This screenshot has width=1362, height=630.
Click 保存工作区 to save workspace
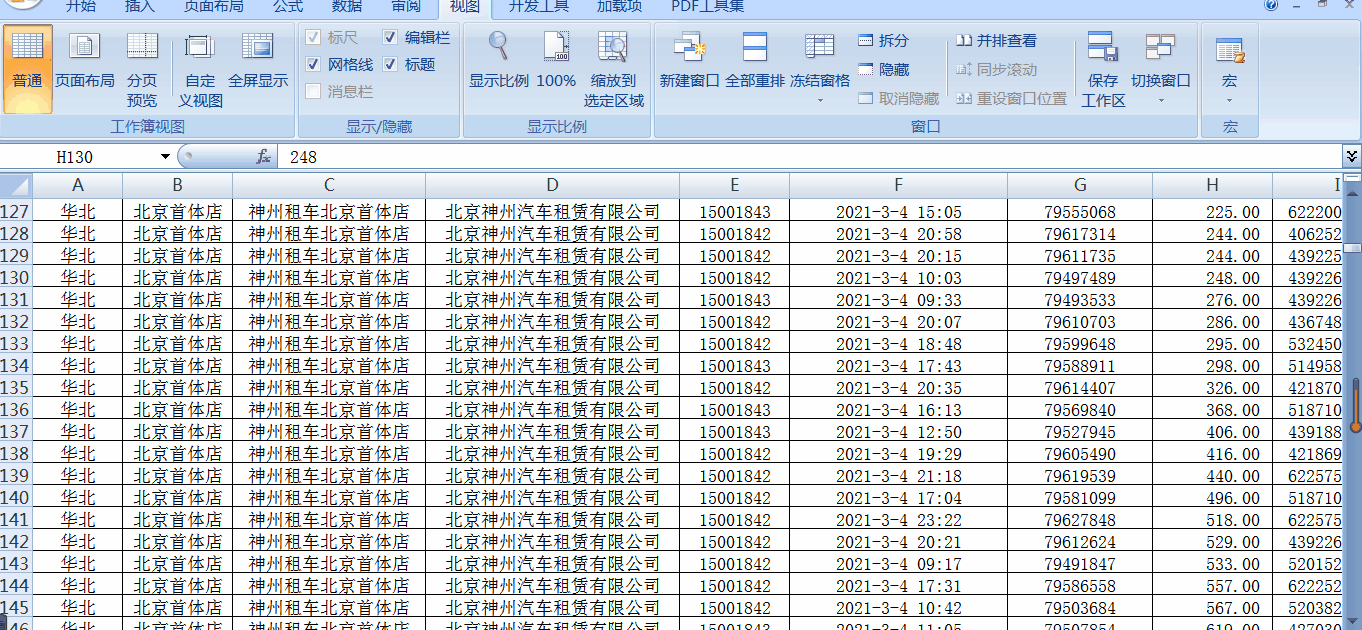click(x=1102, y=70)
